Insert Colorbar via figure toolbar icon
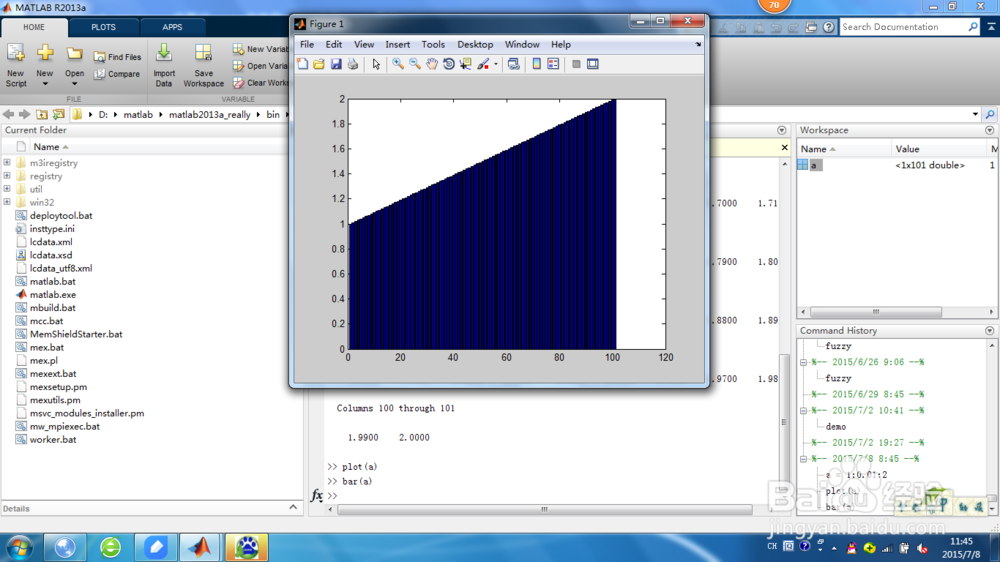The height and width of the screenshot is (562, 1000). coord(536,64)
